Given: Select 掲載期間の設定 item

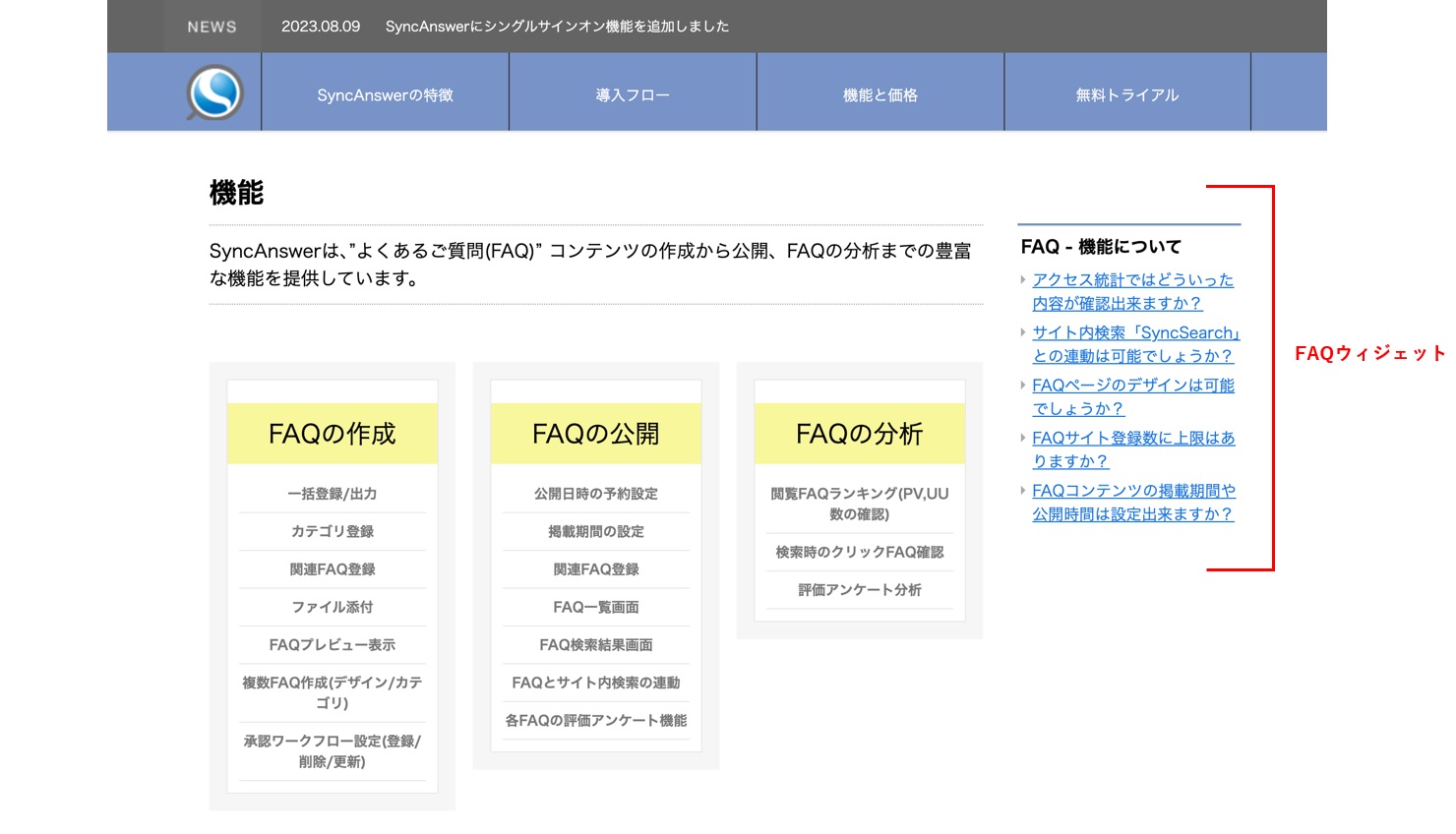Looking at the screenshot, I should pos(596,531).
